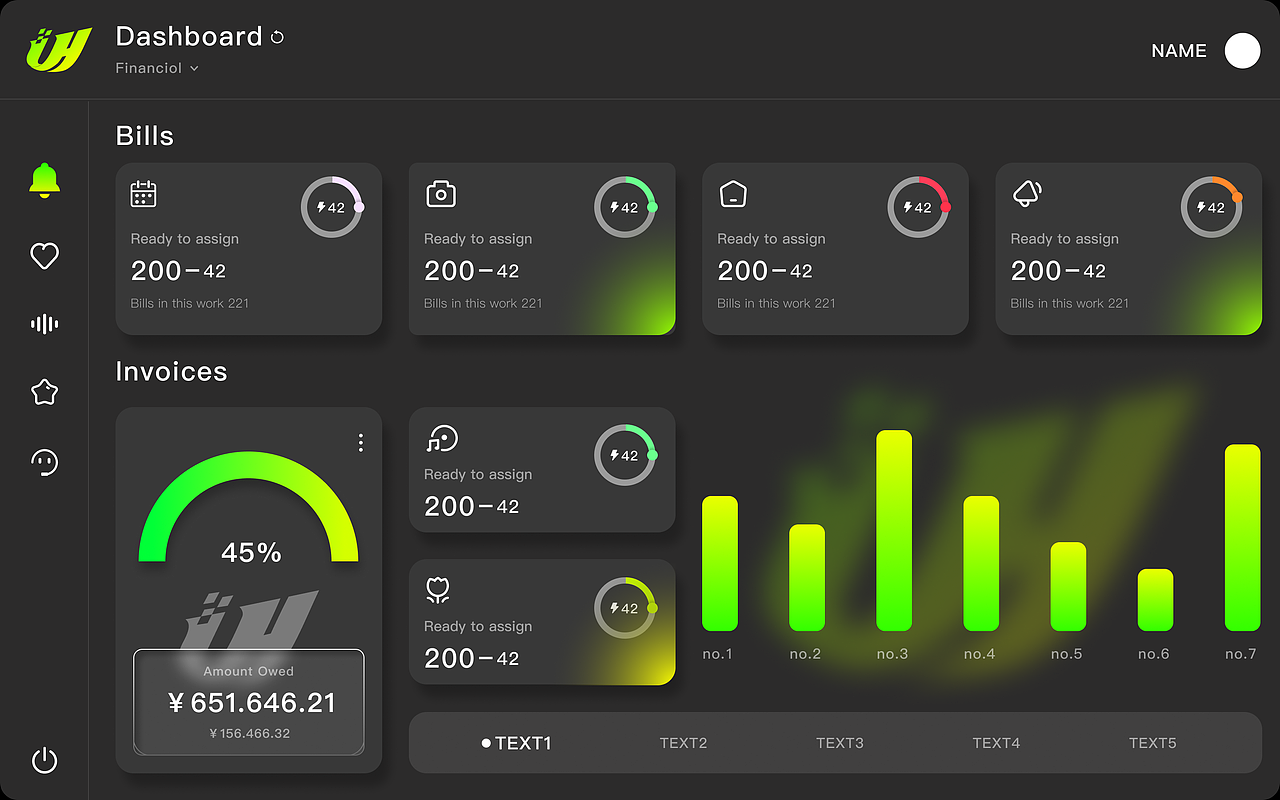This screenshot has height=800, width=1280.
Task: Click the ¥156.466.32 secondary amount
Action: (250, 733)
